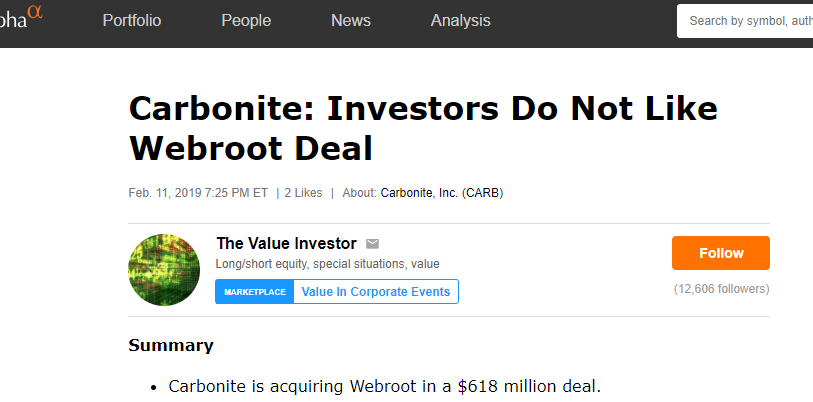The height and width of the screenshot is (402, 813).
Task: Click the envelope icon beside The Value Investor
Action: (x=373, y=244)
